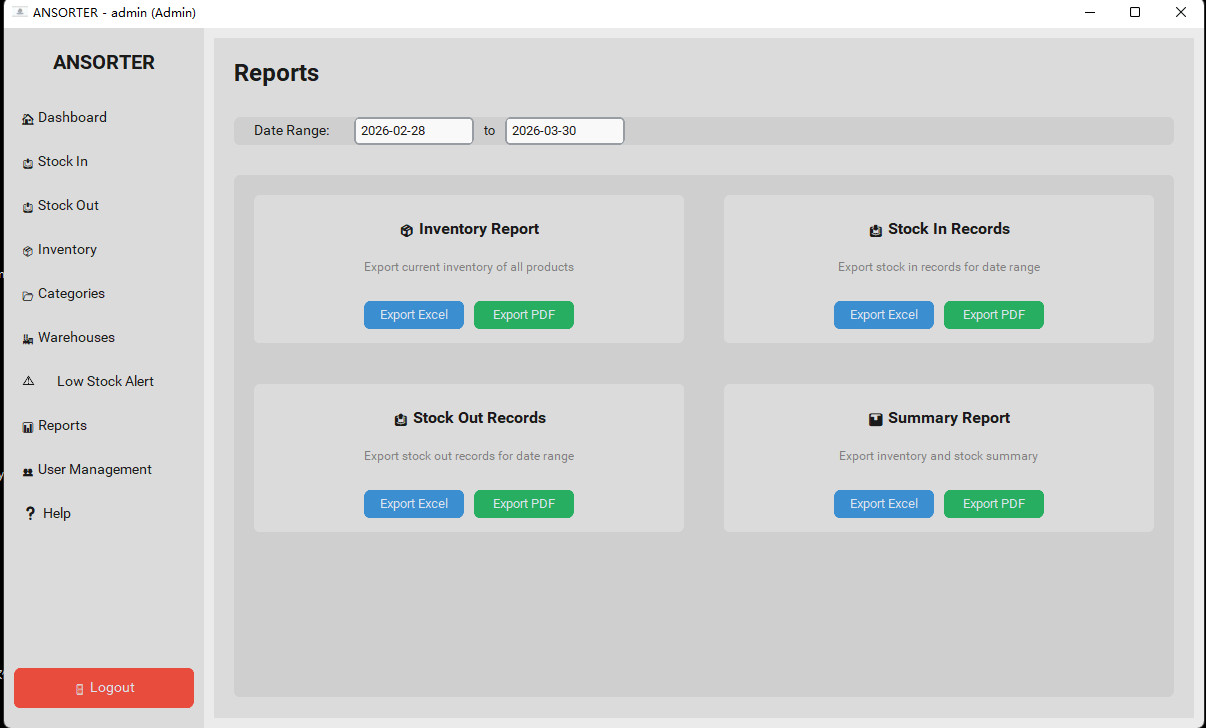Click the Stock In icon in sidebar
1206x728 pixels.
[28, 163]
